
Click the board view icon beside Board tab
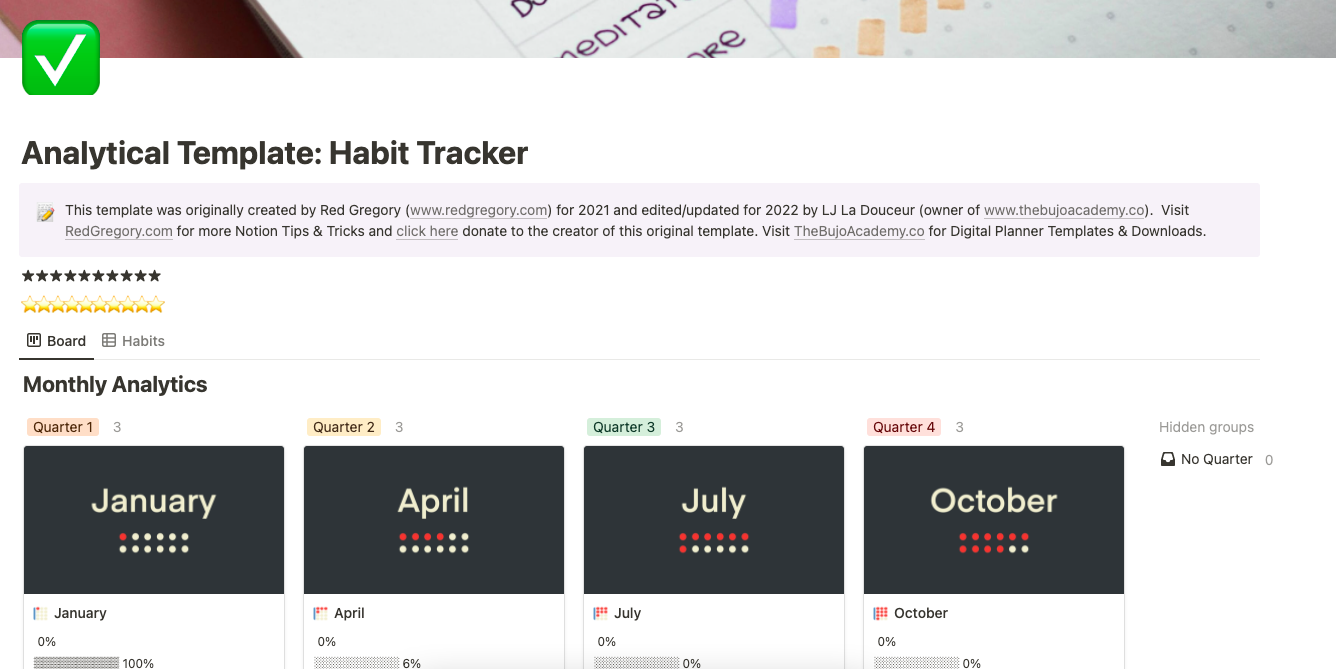tap(33, 340)
